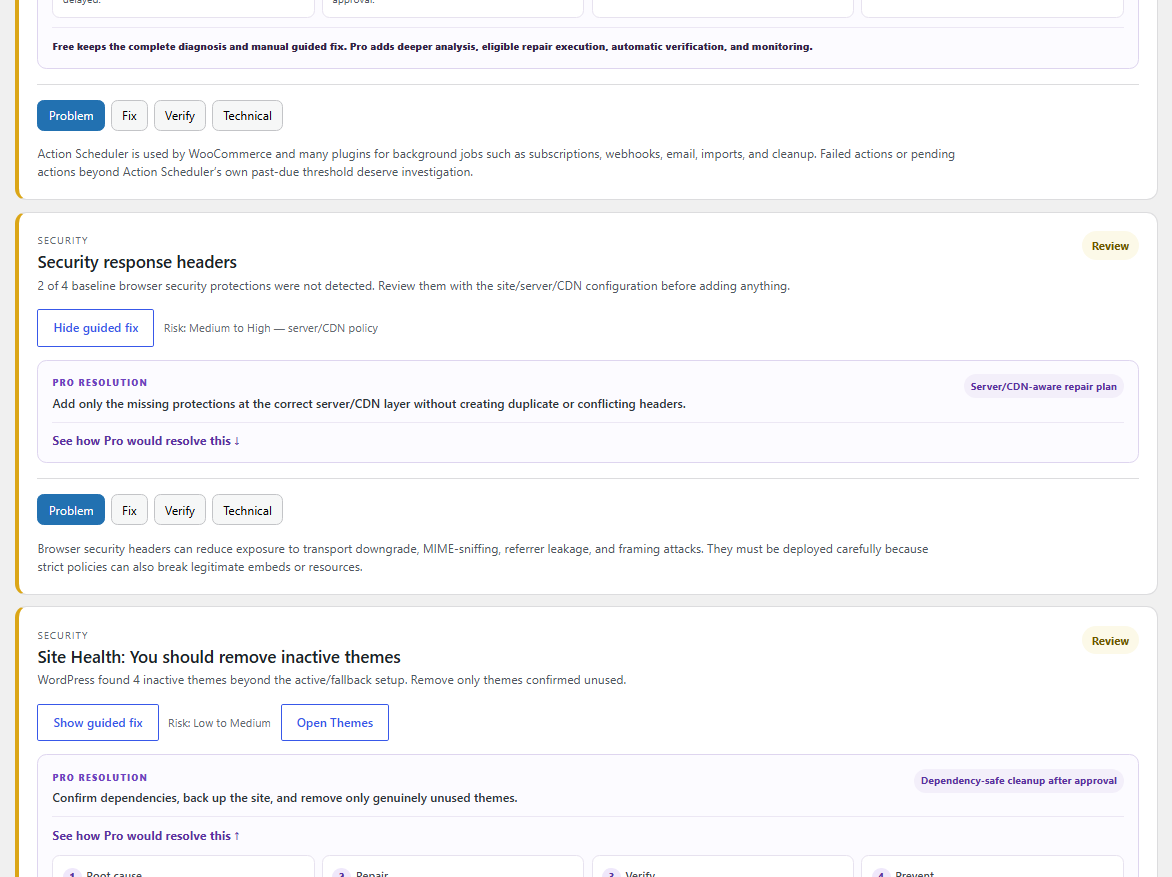The width and height of the screenshot is (1172, 877).
Task: Select the Problem tab above the Action Scheduler description
Action: [71, 116]
